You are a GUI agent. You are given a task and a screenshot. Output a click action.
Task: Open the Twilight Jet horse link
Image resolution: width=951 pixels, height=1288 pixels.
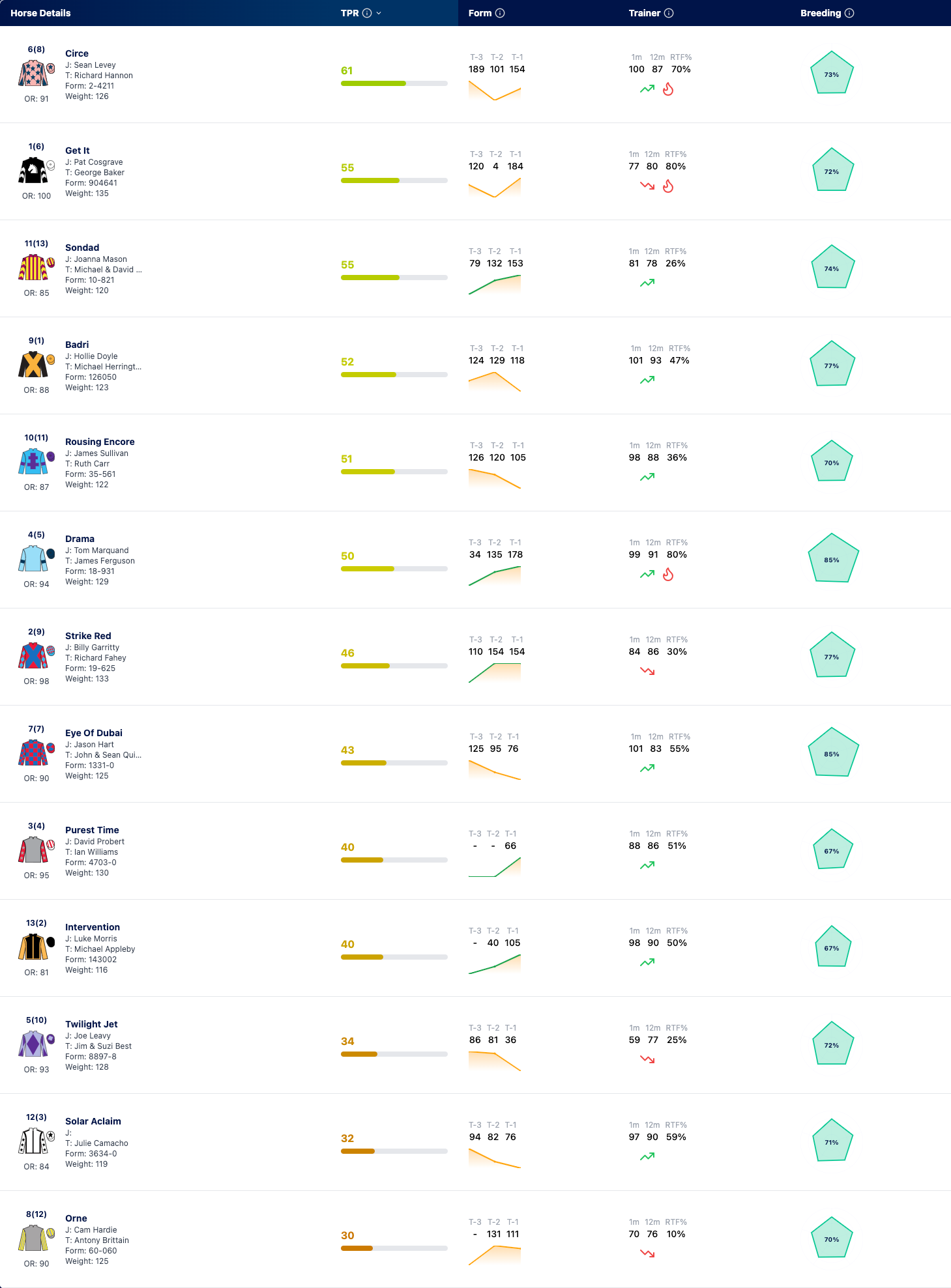[91, 1024]
